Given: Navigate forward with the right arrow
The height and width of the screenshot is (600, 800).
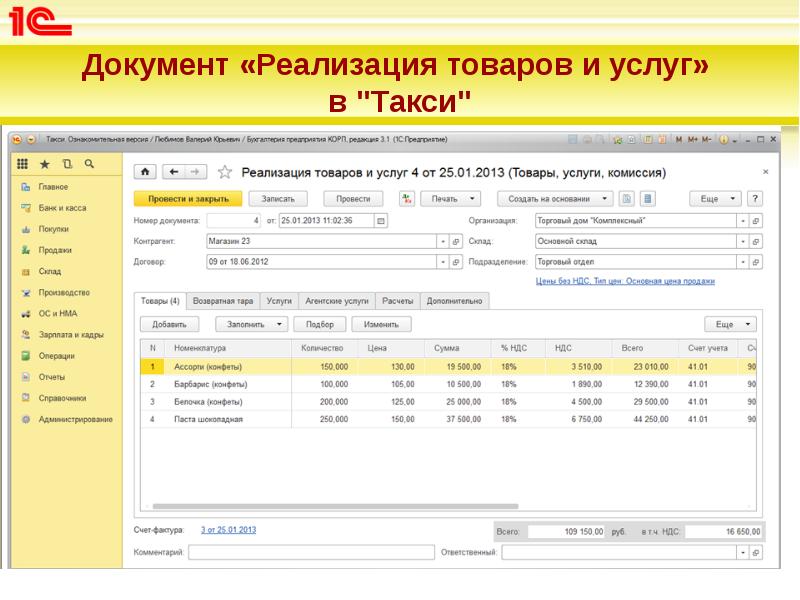Looking at the screenshot, I should coord(195,172).
